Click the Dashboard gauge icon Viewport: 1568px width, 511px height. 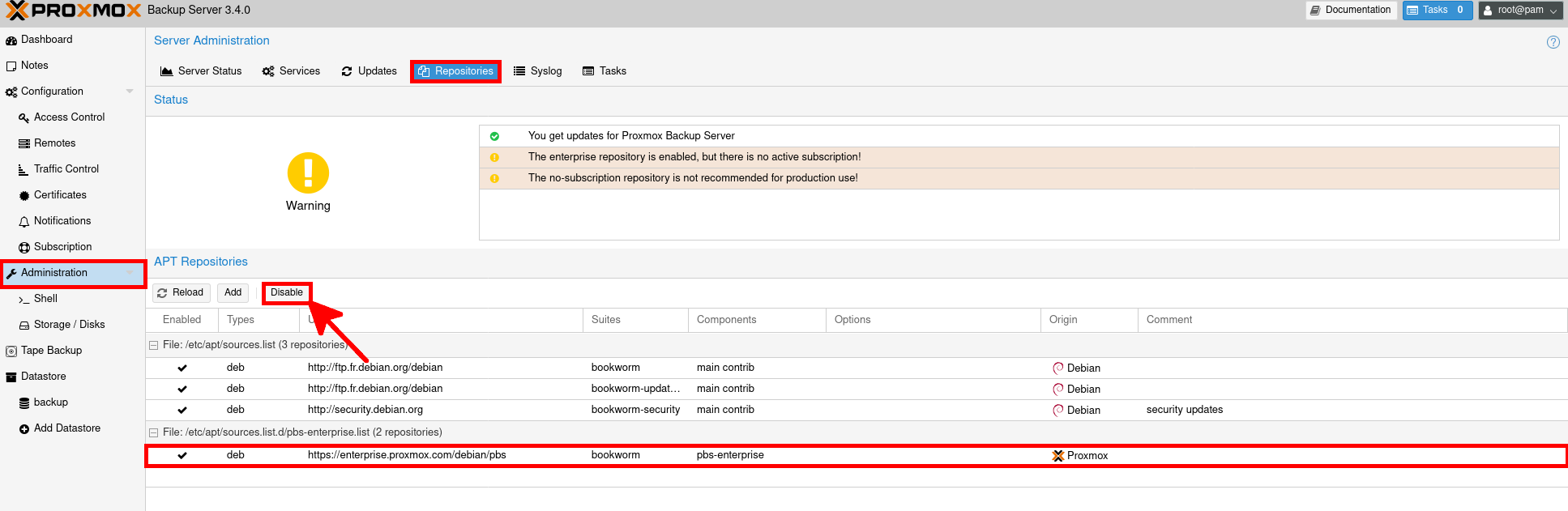(x=11, y=40)
